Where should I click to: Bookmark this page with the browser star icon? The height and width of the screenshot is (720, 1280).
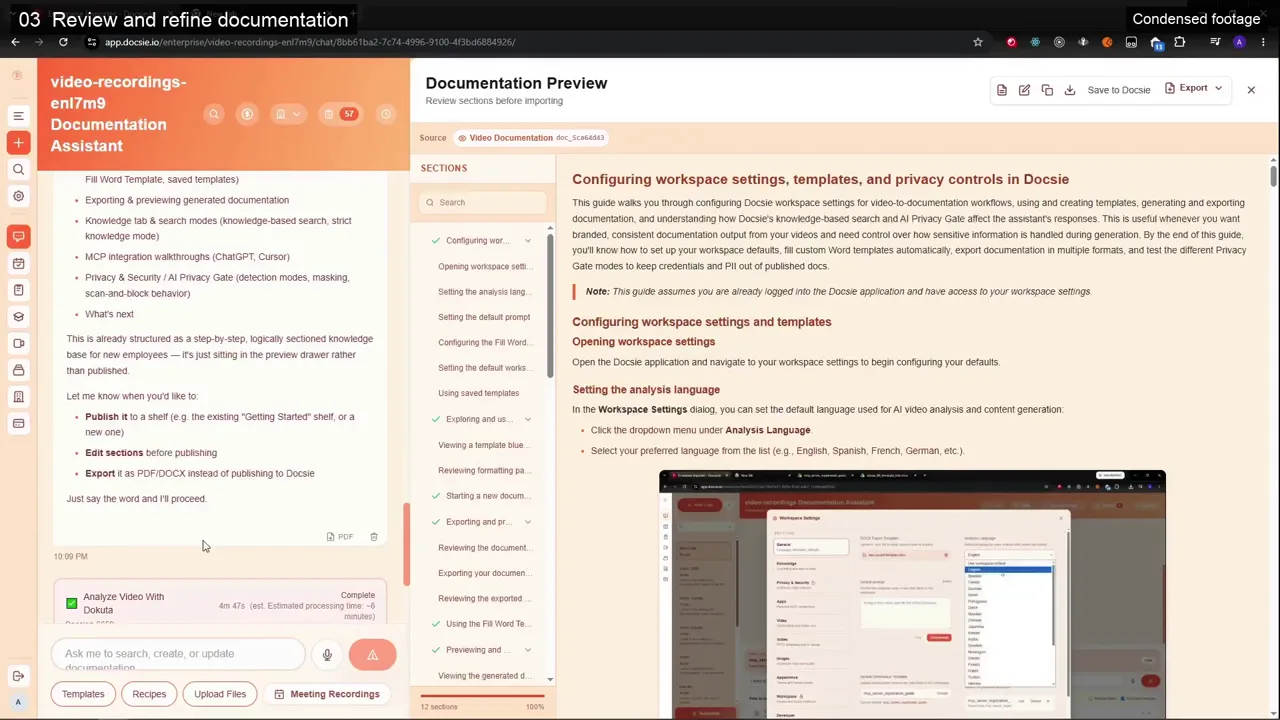point(978,42)
